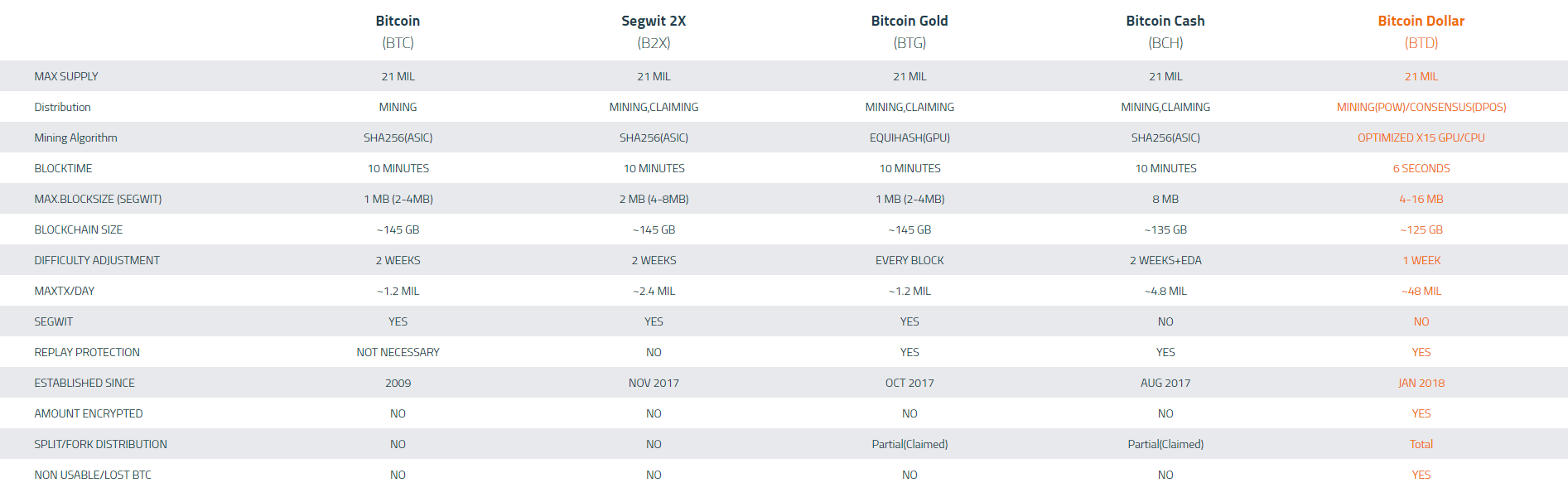Select the Mining Algorithm row label
The image size is (1568, 502).
(75, 138)
